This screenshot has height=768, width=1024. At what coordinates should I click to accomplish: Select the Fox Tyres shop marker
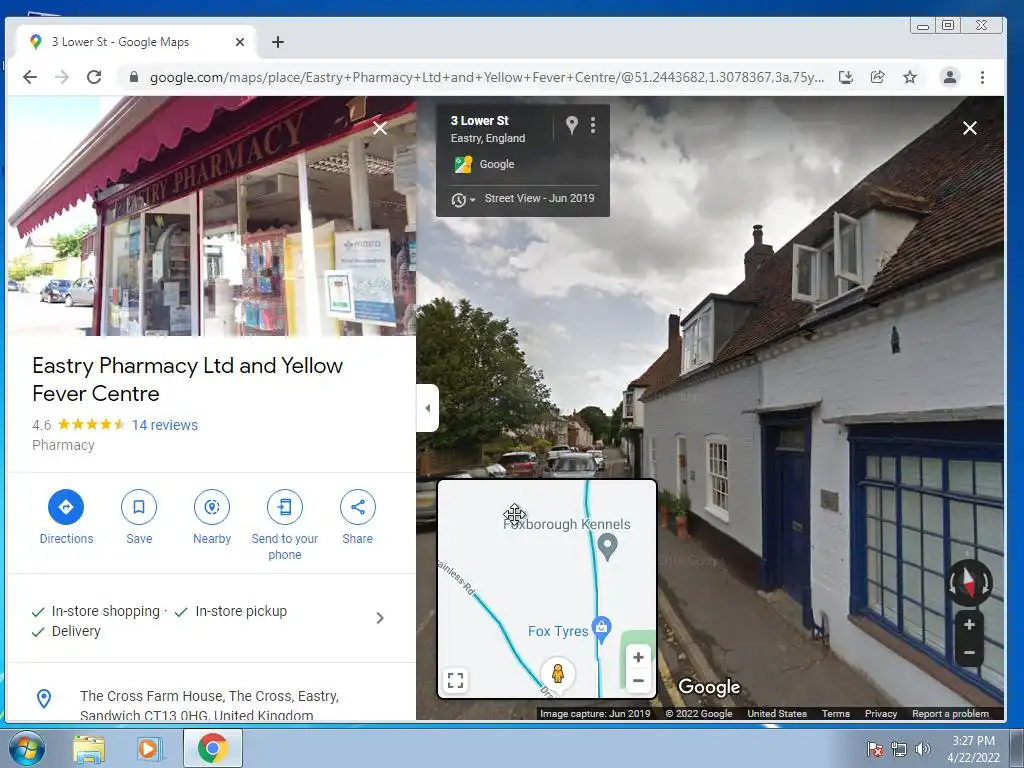pos(601,629)
